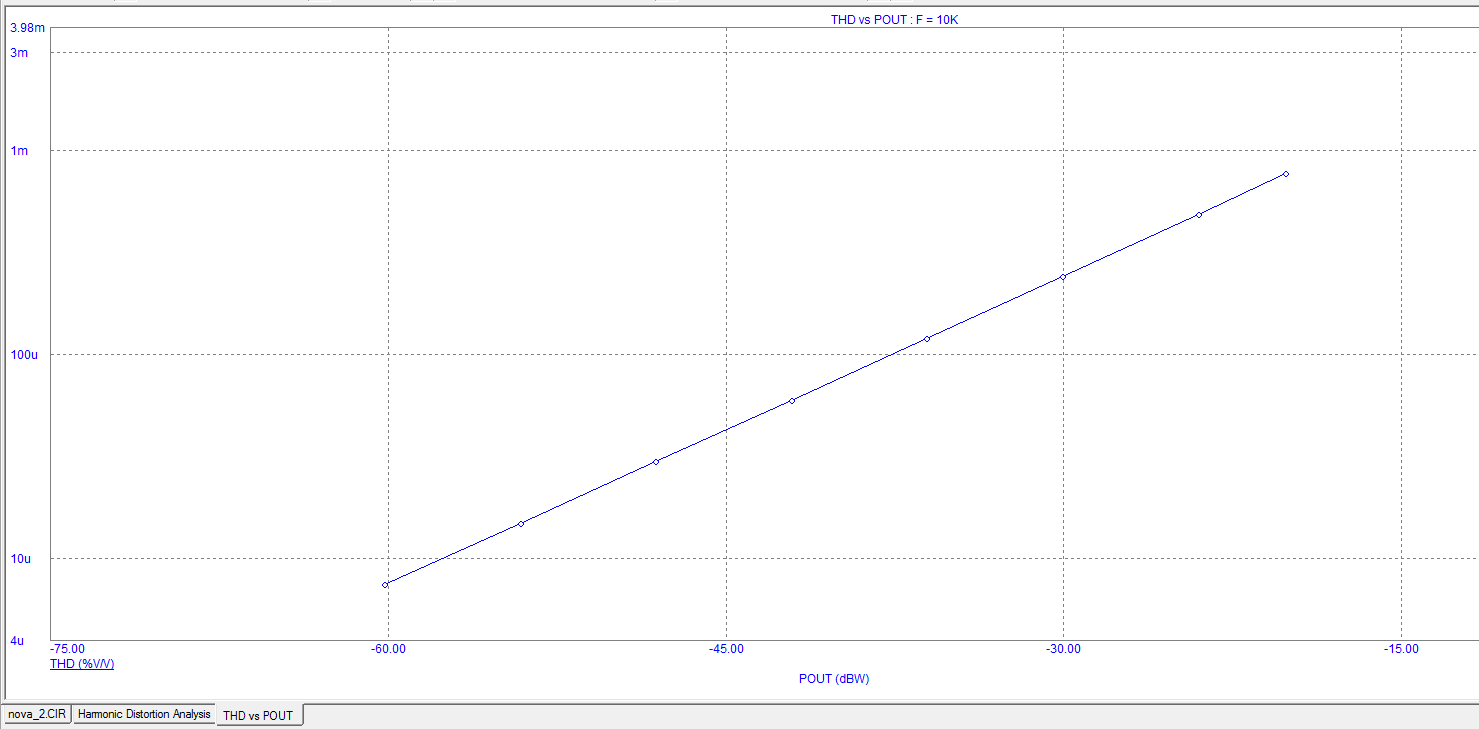Click the -15.00 x-axis label

coord(1401,649)
